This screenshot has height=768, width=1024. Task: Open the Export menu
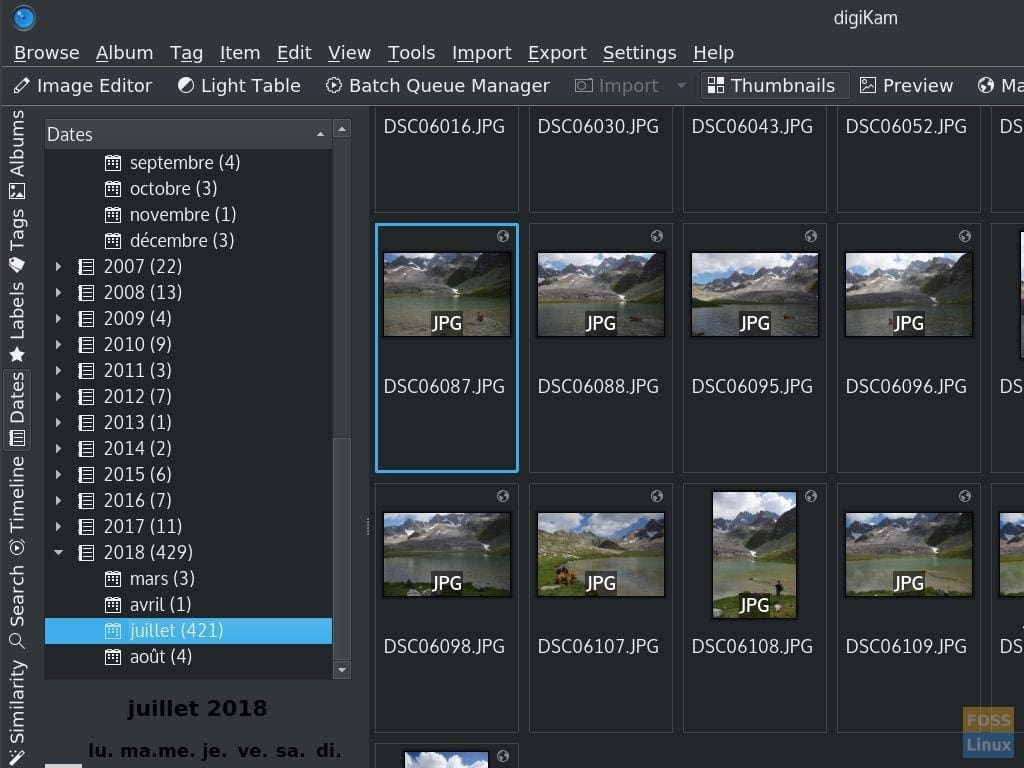[x=557, y=53]
